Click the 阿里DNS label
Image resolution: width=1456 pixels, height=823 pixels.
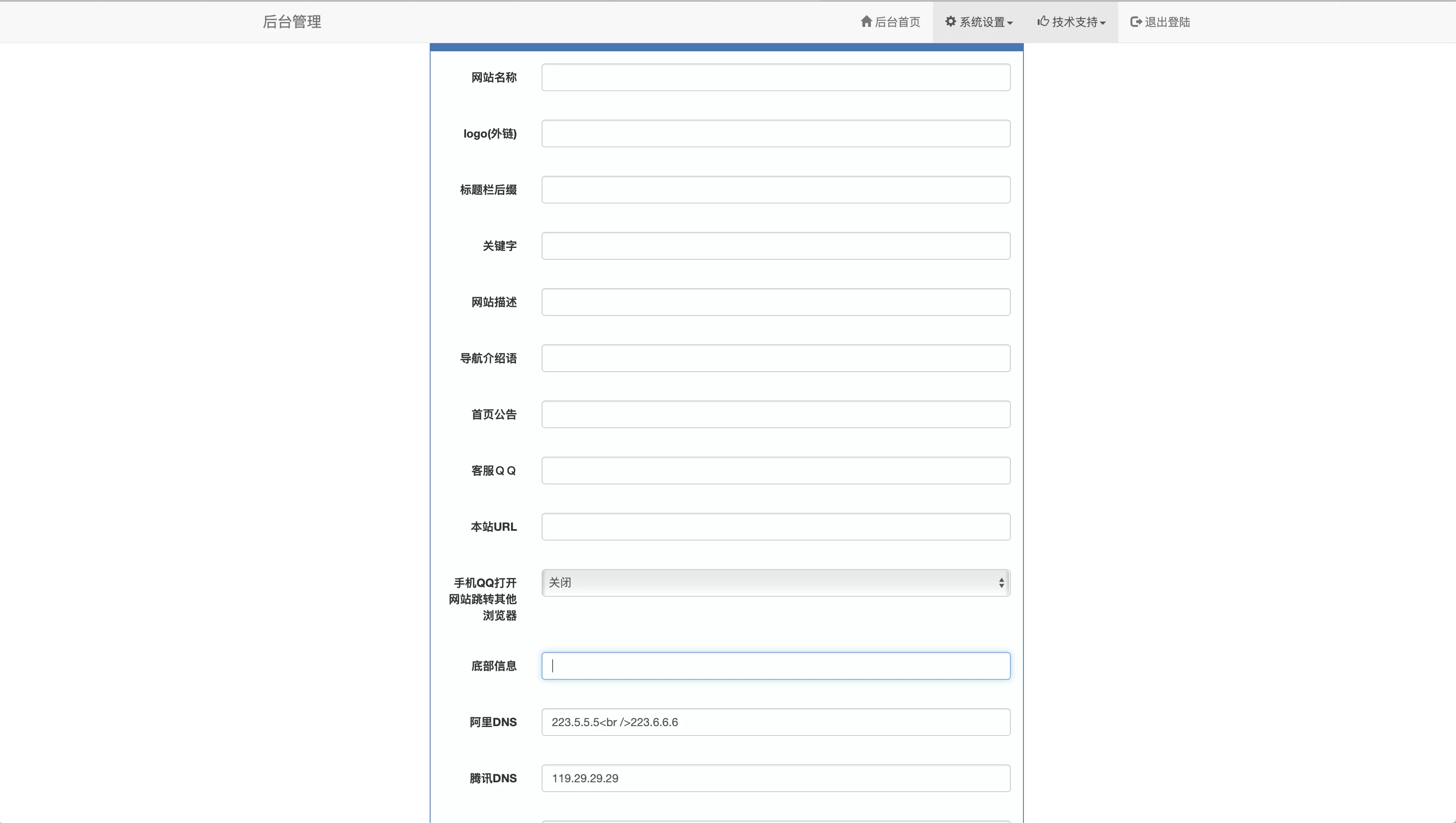coord(494,722)
